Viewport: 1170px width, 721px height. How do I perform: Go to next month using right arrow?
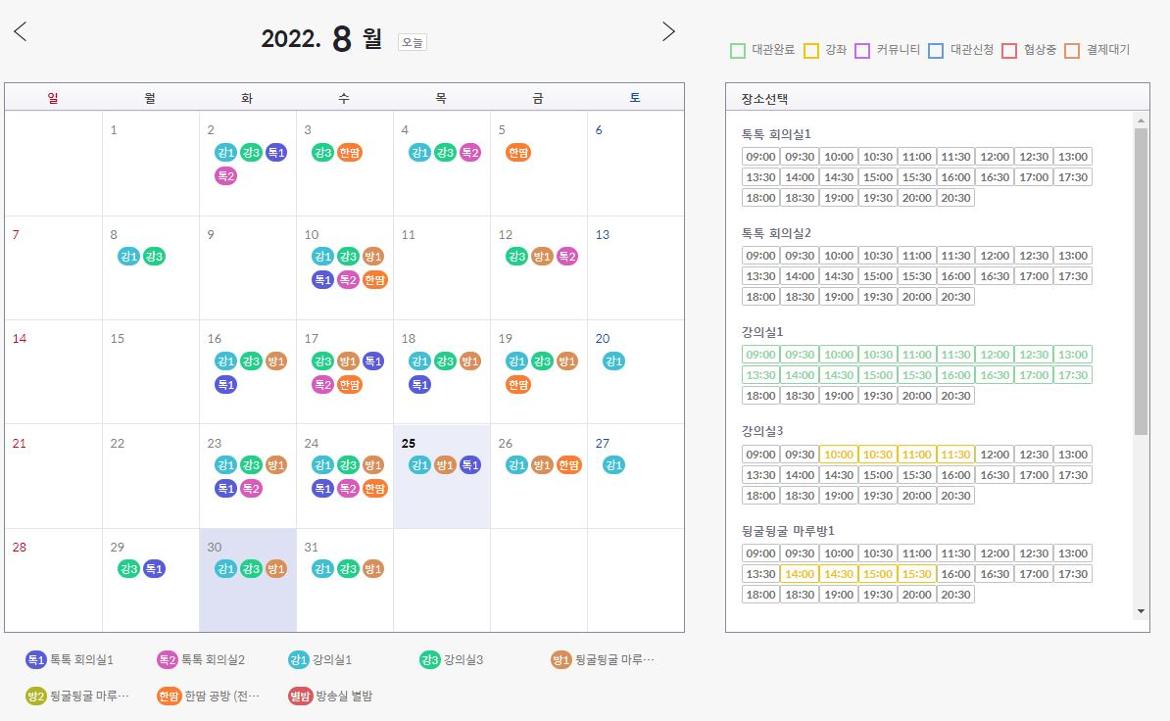669,32
